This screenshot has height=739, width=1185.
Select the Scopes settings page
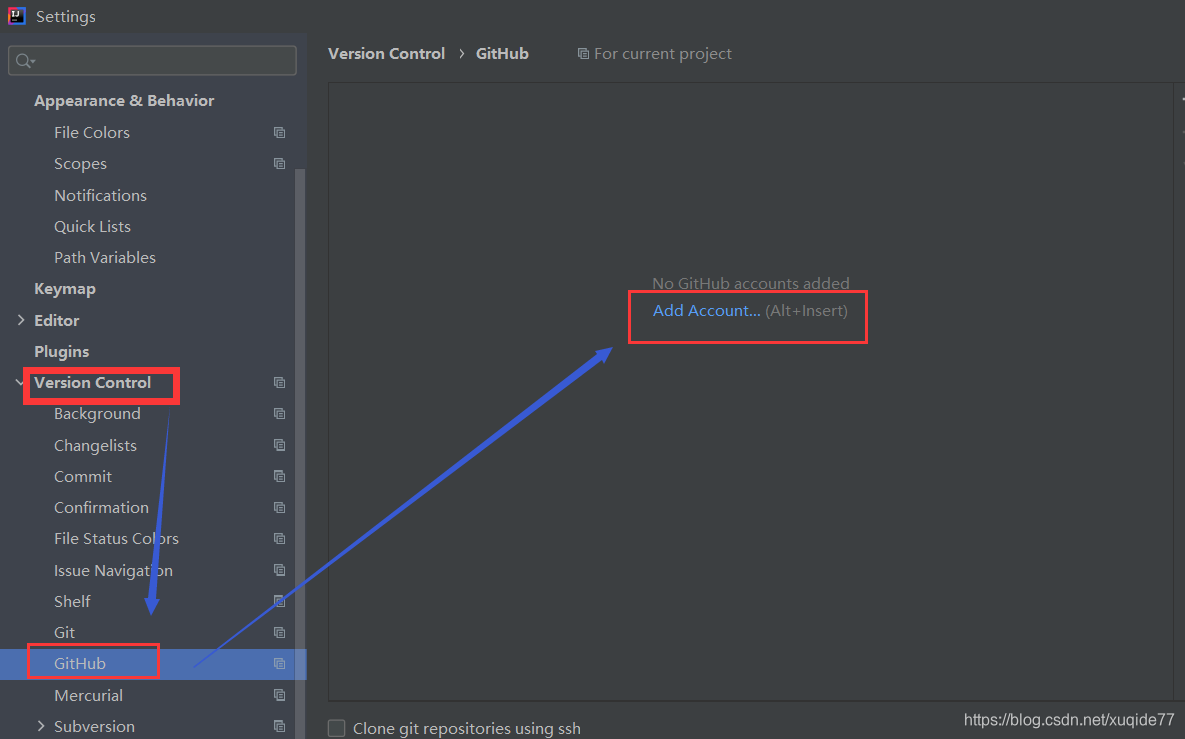(80, 163)
